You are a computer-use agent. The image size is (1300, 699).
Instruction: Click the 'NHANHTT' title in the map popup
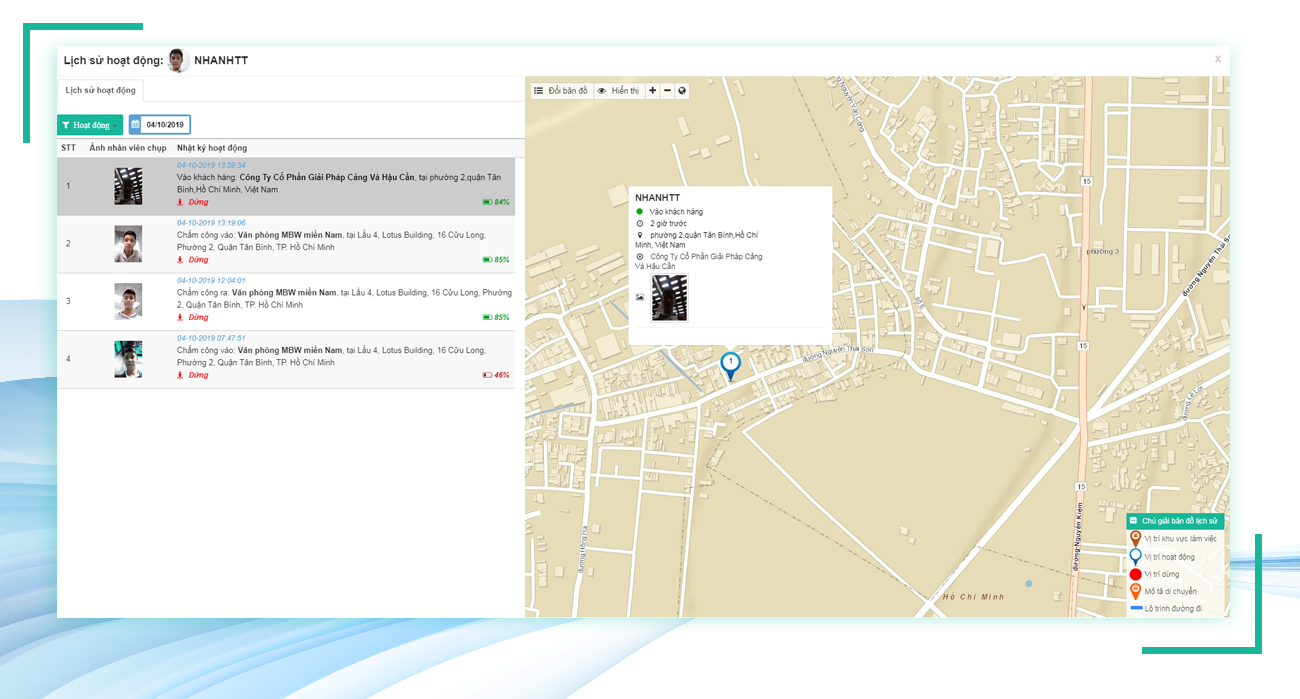(657, 198)
